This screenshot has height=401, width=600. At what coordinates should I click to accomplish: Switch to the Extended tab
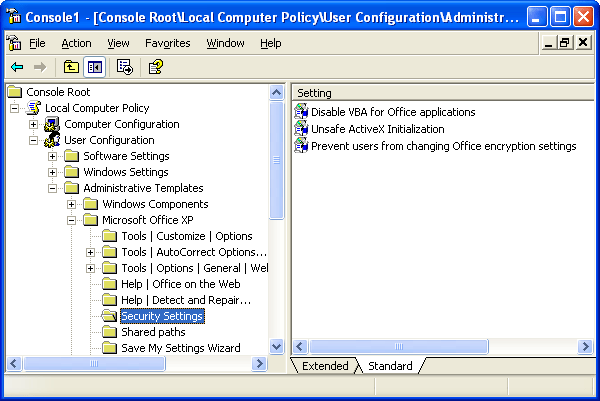tap(325, 366)
